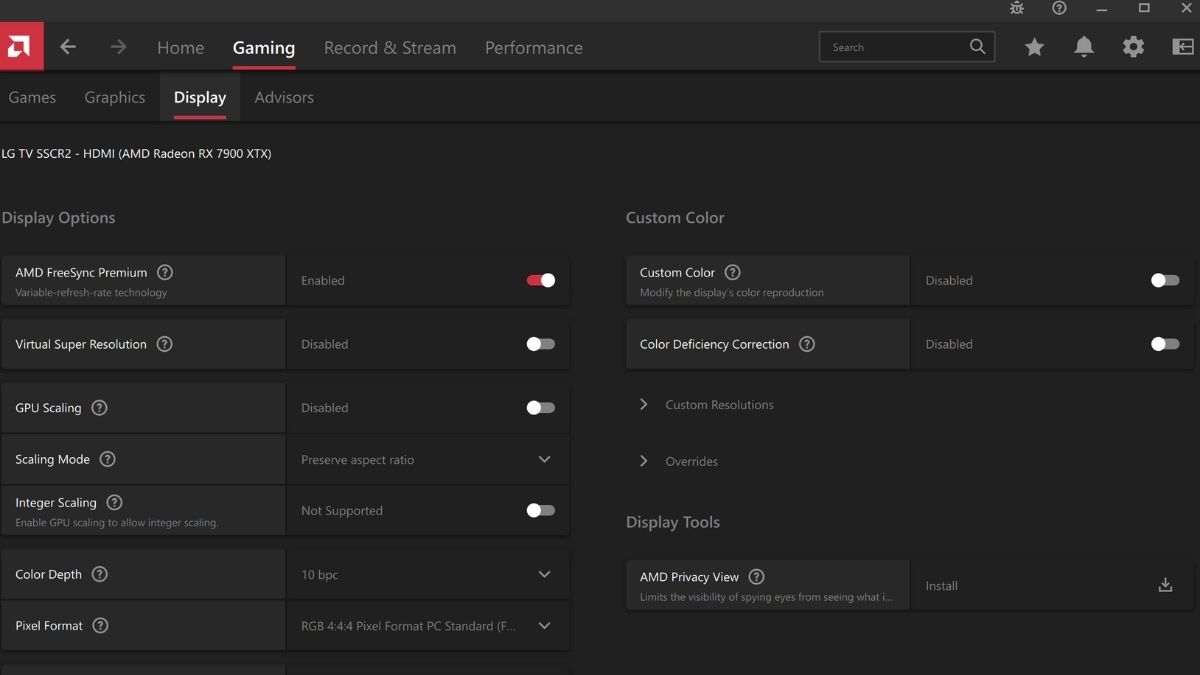
Task: Click the AMD Privacy View download icon
Action: click(x=1165, y=585)
